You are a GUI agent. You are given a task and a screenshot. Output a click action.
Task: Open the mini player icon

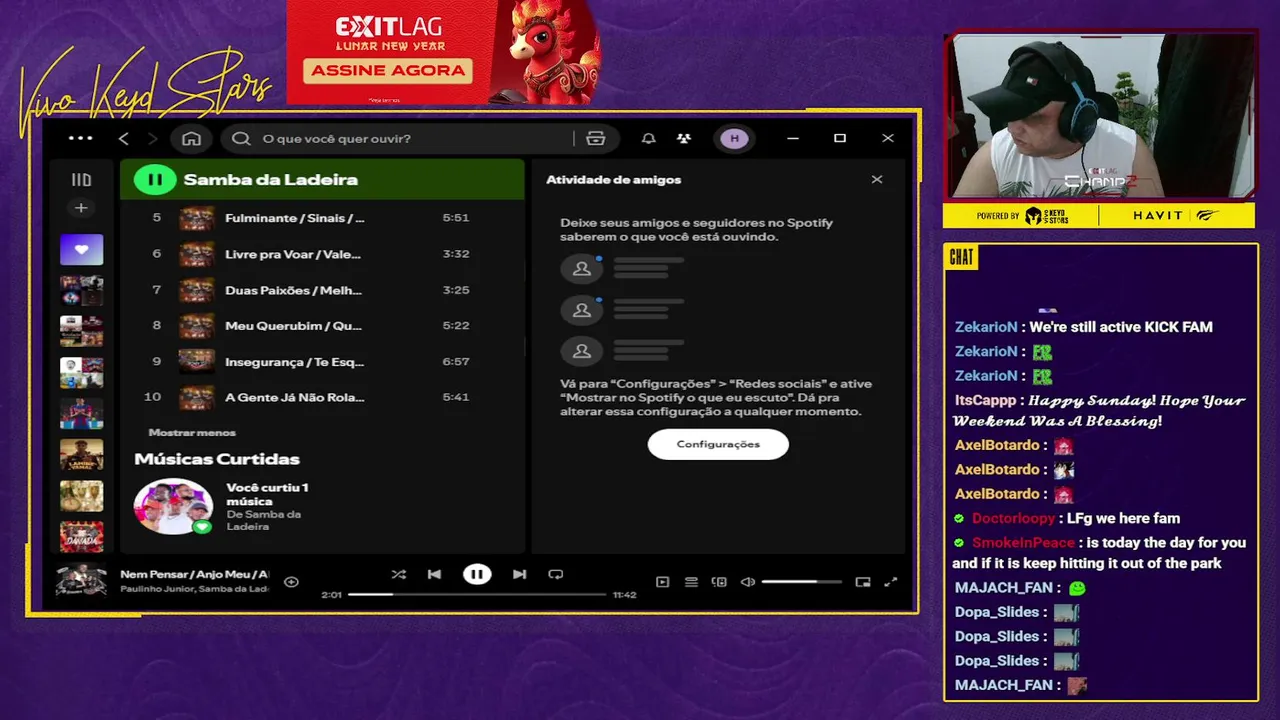point(863,582)
